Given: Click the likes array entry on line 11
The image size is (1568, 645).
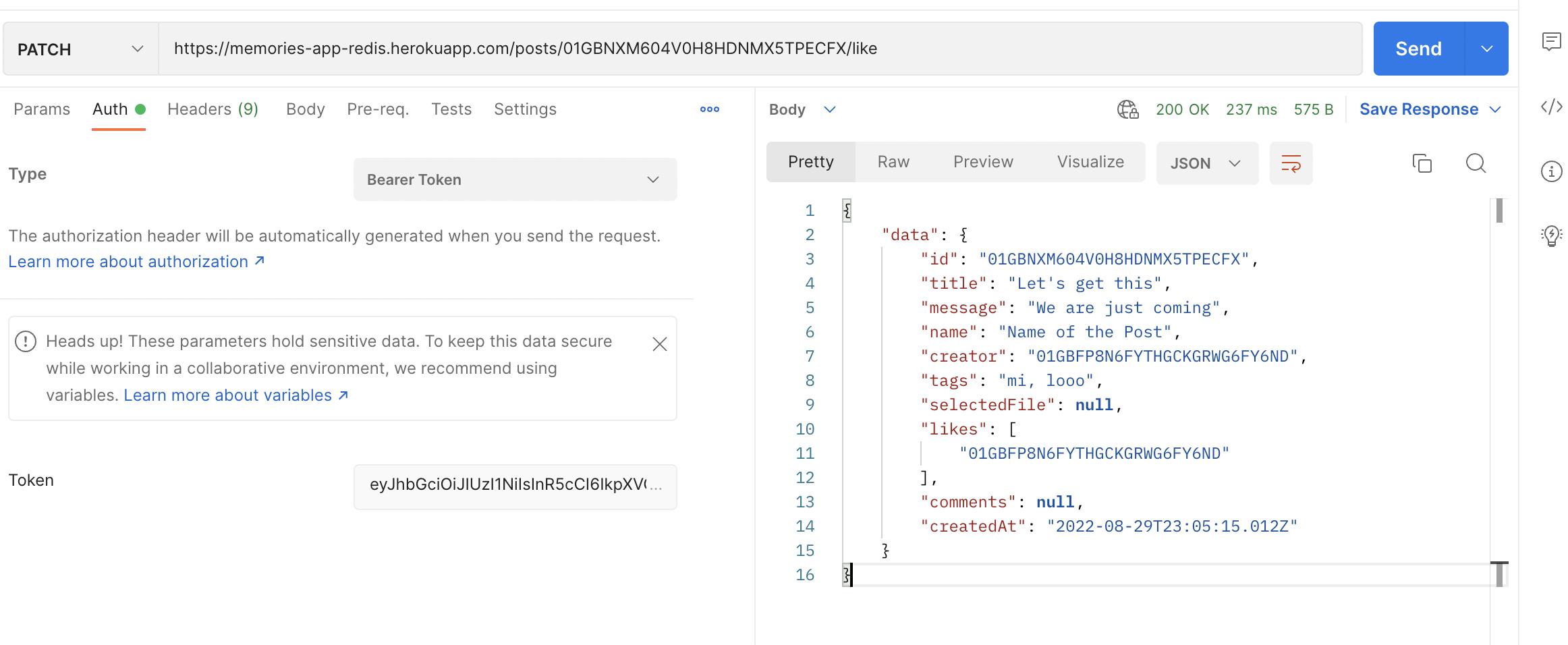Looking at the screenshot, I should click(x=1094, y=453).
